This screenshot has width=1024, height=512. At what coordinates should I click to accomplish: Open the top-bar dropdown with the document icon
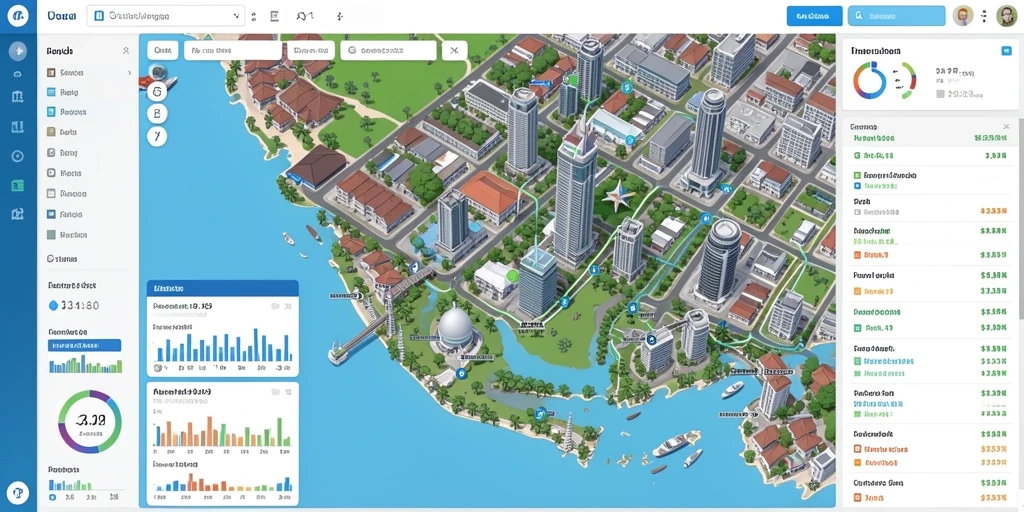click(166, 16)
